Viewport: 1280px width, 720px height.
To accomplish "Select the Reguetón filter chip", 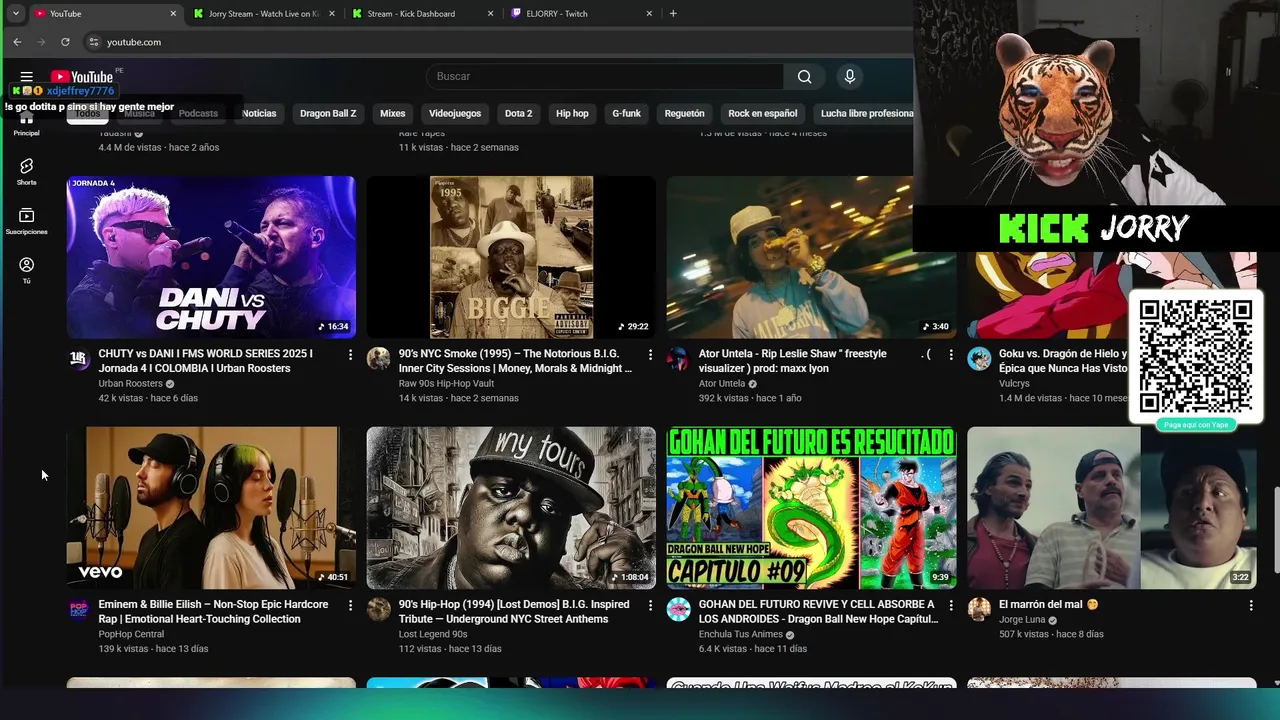I will pyautogui.click(x=684, y=114).
